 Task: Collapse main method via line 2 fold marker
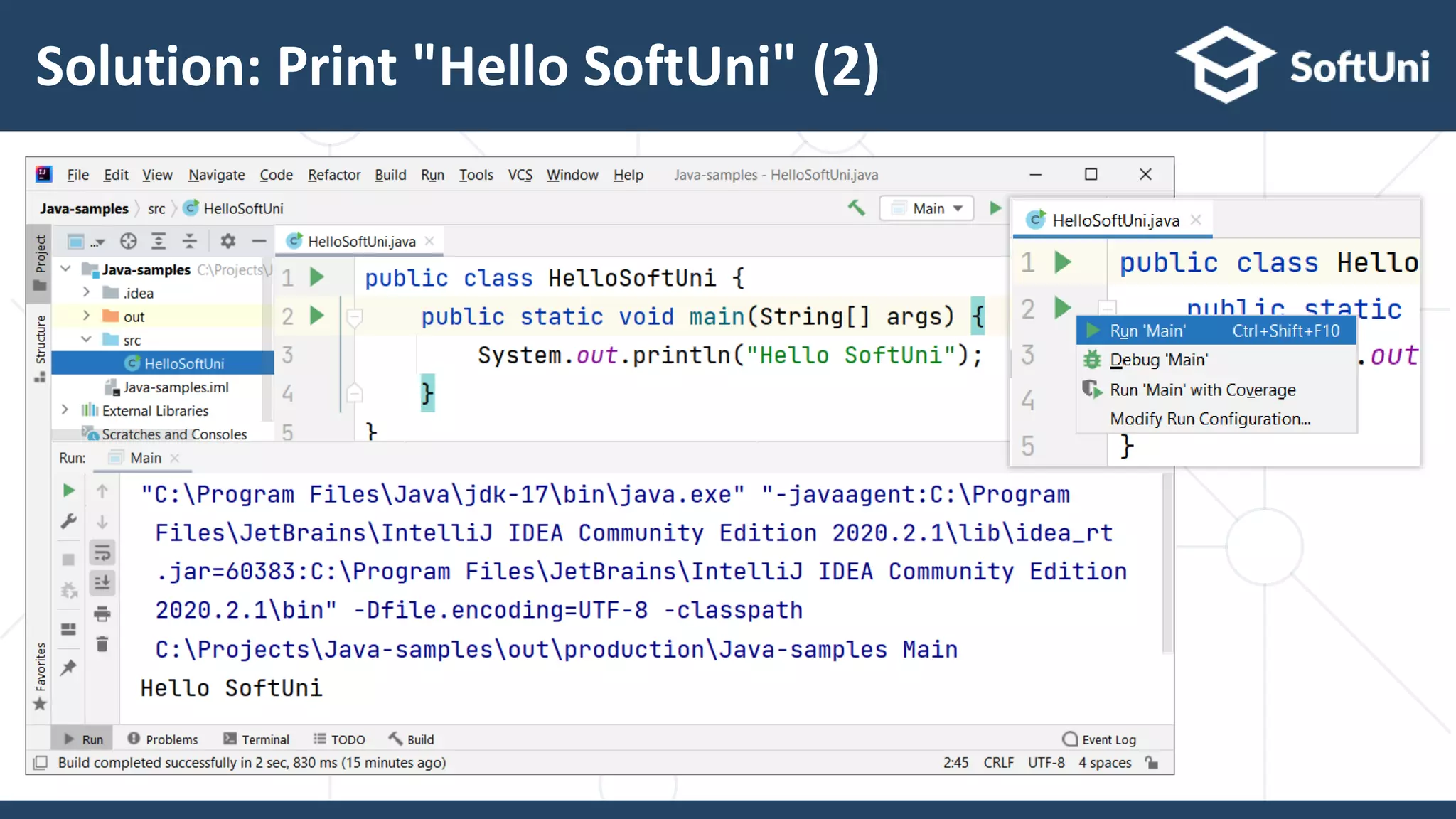pos(354,316)
